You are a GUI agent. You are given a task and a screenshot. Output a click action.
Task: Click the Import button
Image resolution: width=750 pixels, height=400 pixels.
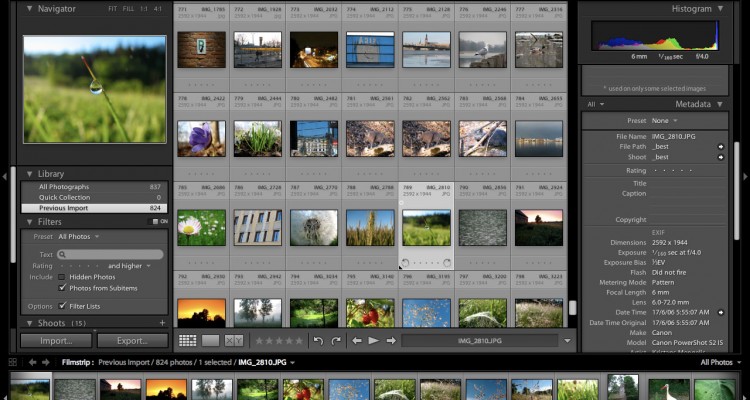[56, 341]
